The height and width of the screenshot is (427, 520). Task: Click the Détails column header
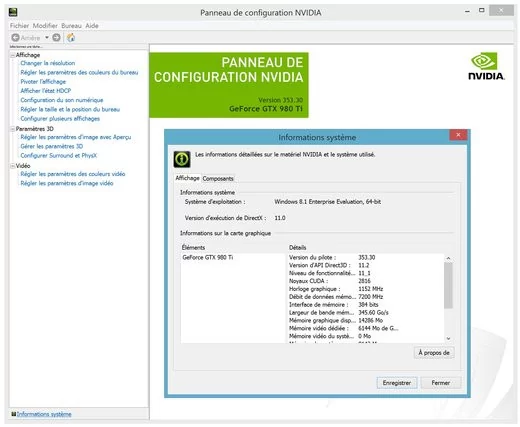pyautogui.click(x=298, y=247)
